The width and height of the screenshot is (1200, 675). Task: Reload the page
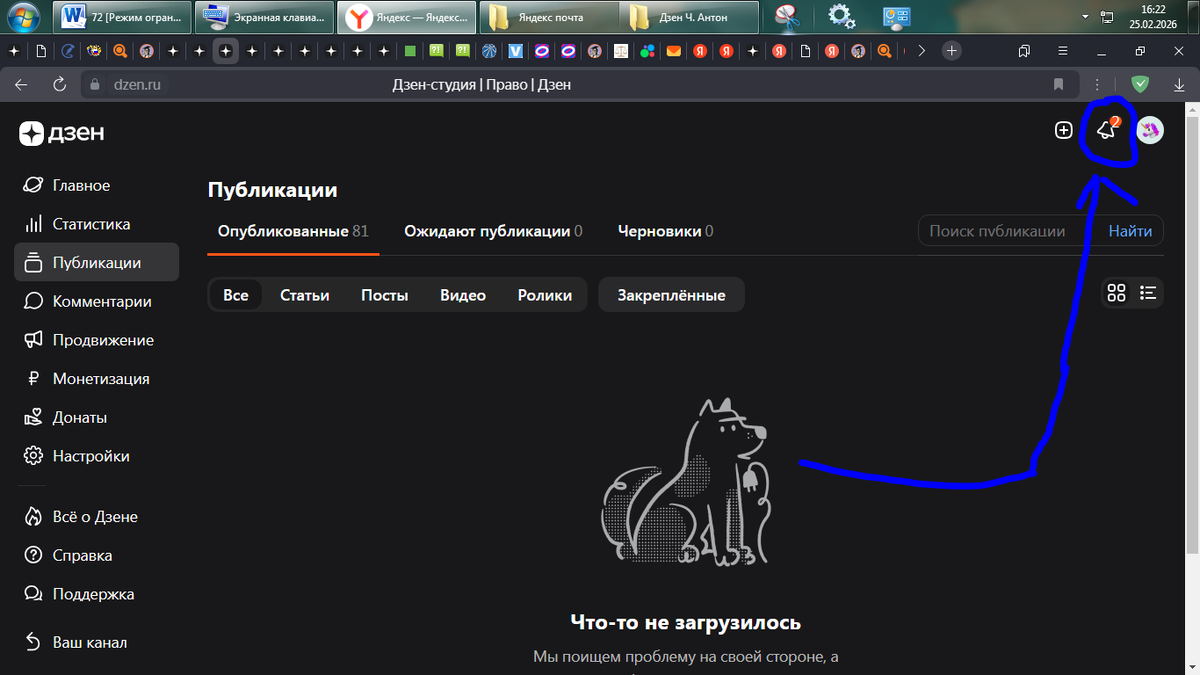[59, 85]
